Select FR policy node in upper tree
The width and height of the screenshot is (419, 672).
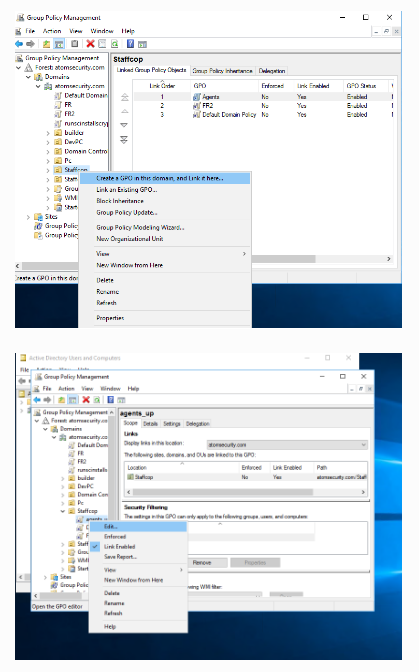coord(68,105)
